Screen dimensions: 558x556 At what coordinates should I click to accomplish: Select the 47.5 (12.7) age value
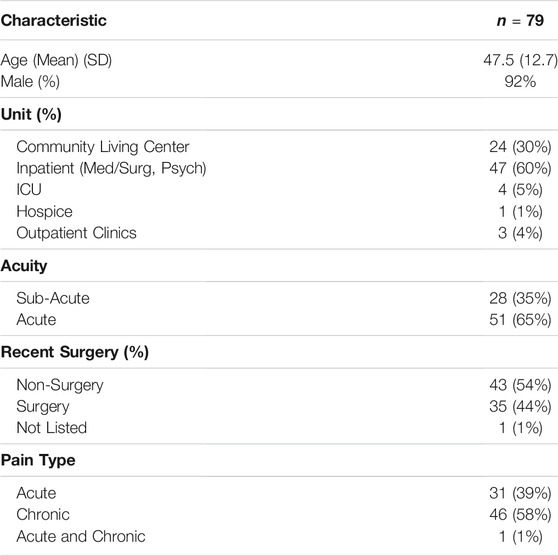(520, 60)
